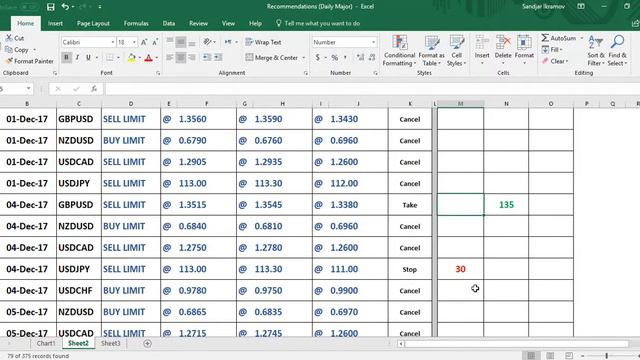
Task: Open the Formulas ribbon tab
Action: (x=136, y=23)
